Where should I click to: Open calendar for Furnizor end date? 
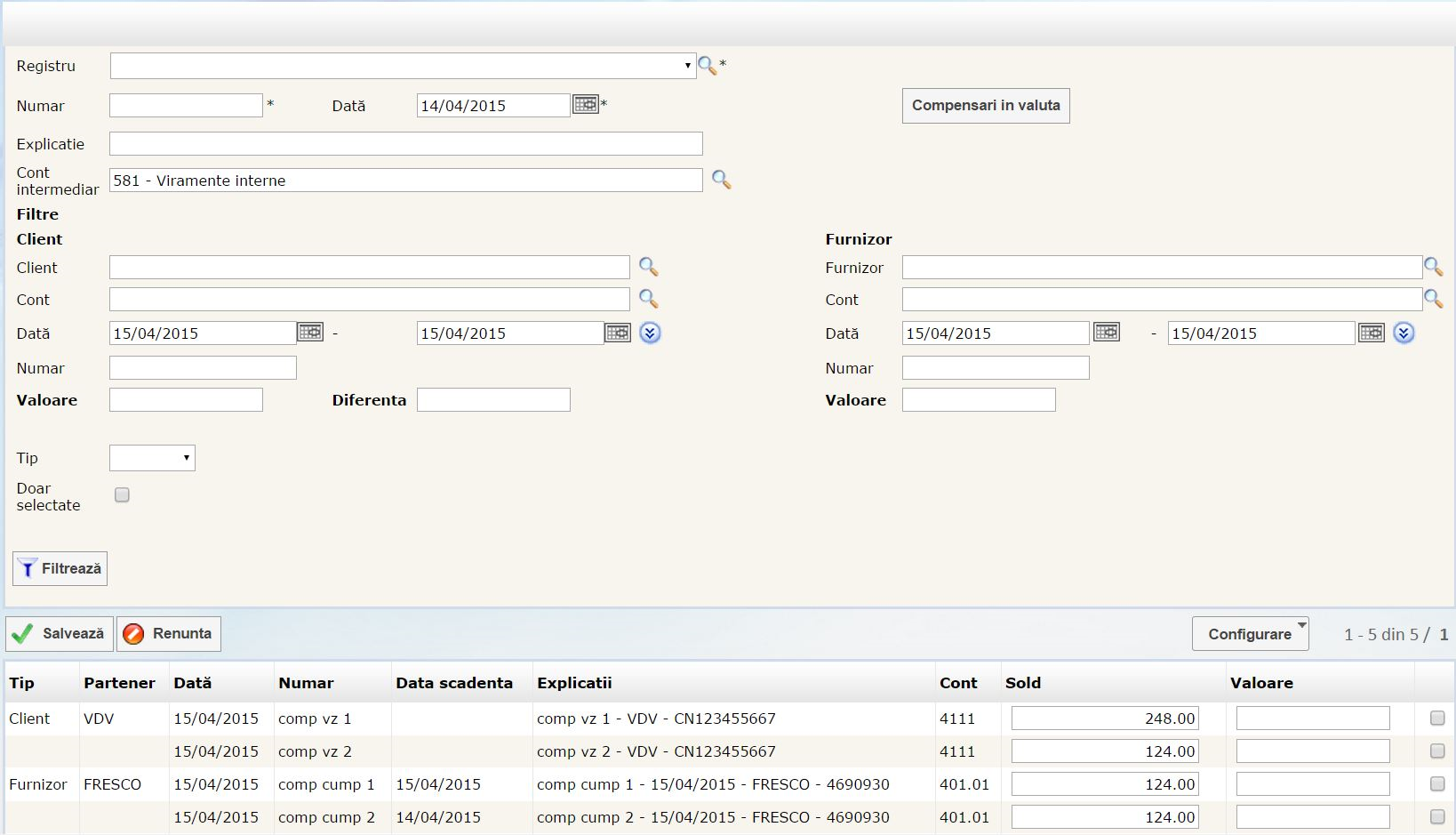(x=1371, y=333)
